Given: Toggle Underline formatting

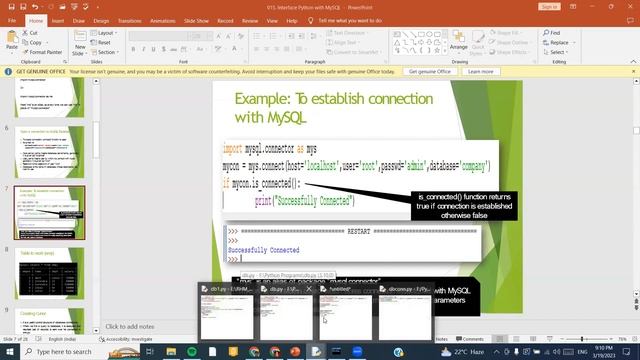Looking at the screenshot, I should (153, 49).
